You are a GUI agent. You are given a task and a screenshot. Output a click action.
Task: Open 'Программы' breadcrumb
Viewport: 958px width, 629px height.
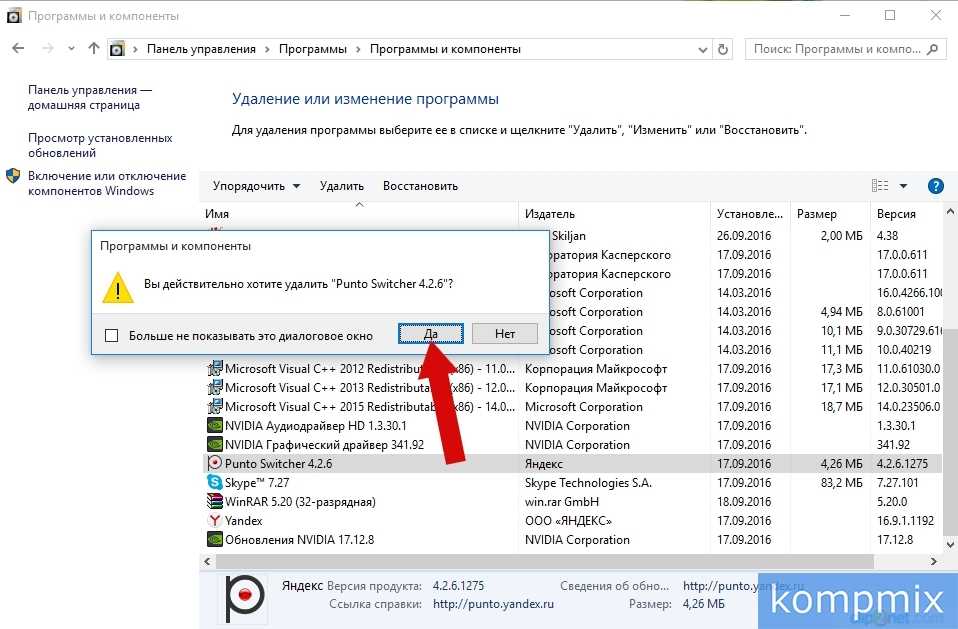[x=313, y=49]
